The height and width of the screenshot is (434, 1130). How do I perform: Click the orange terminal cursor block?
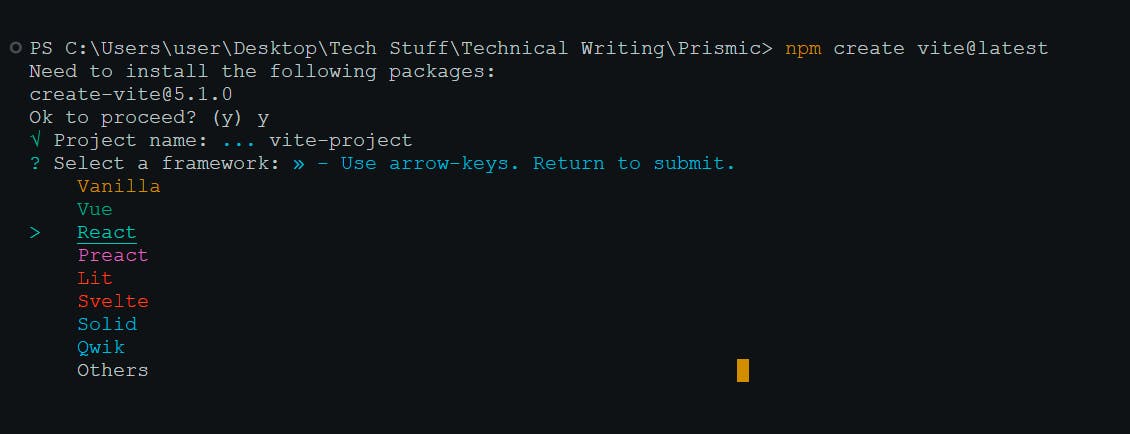point(742,370)
